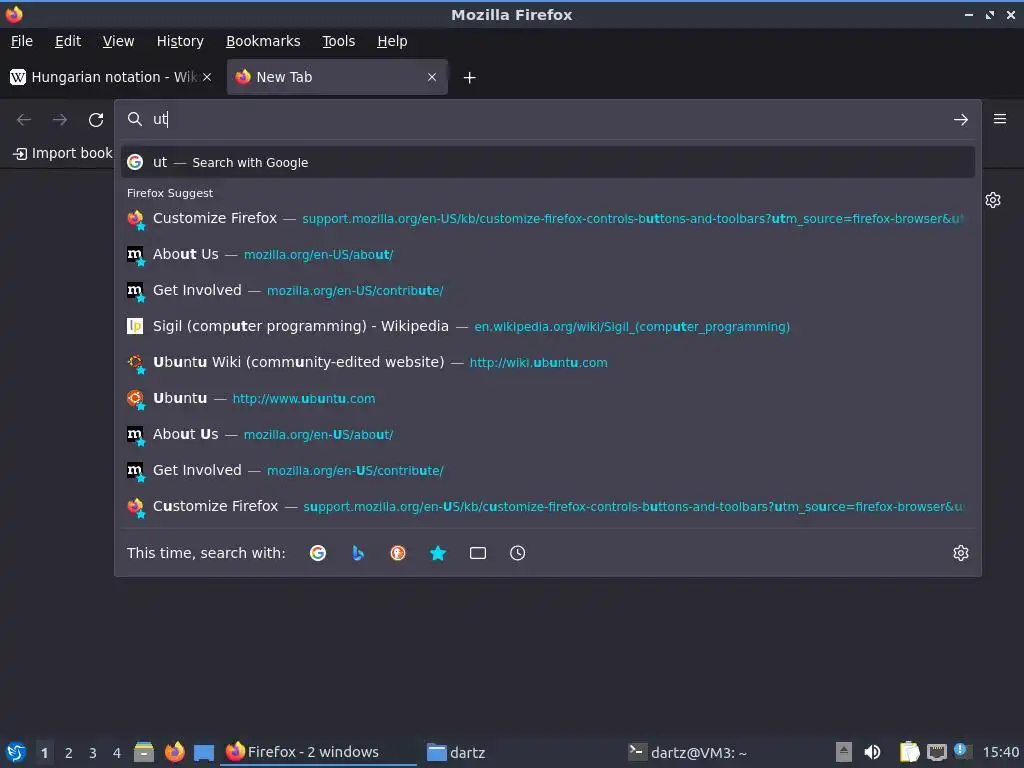Select the New Tab tab
Viewport: 1024px width, 768px height.
[337, 77]
